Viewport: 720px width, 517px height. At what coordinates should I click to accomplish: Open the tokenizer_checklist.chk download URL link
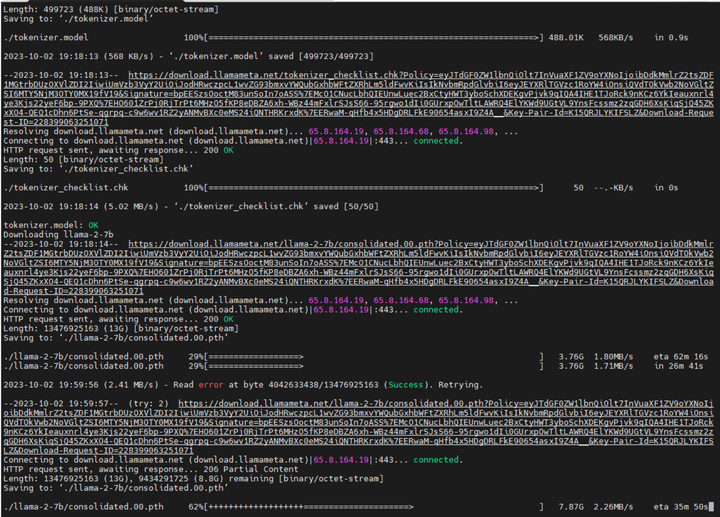pos(358,98)
